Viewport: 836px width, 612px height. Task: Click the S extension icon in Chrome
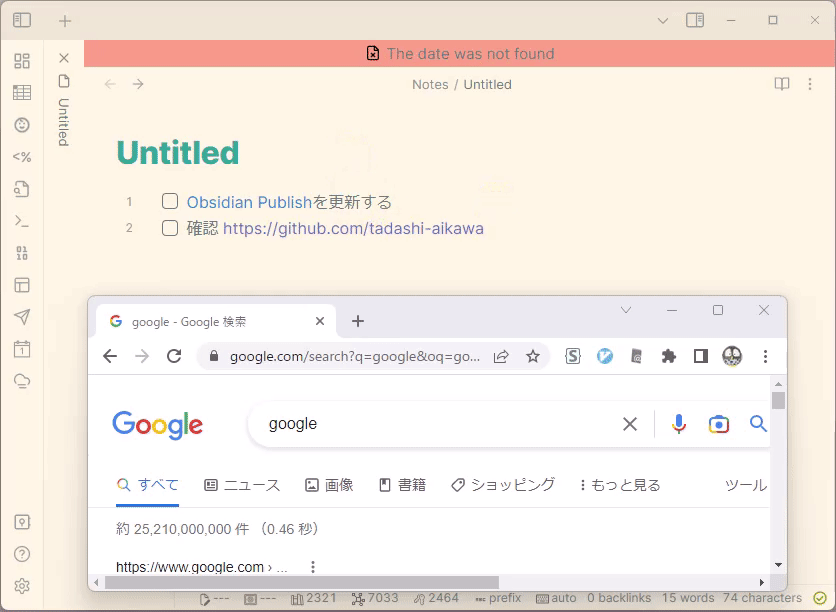click(573, 356)
